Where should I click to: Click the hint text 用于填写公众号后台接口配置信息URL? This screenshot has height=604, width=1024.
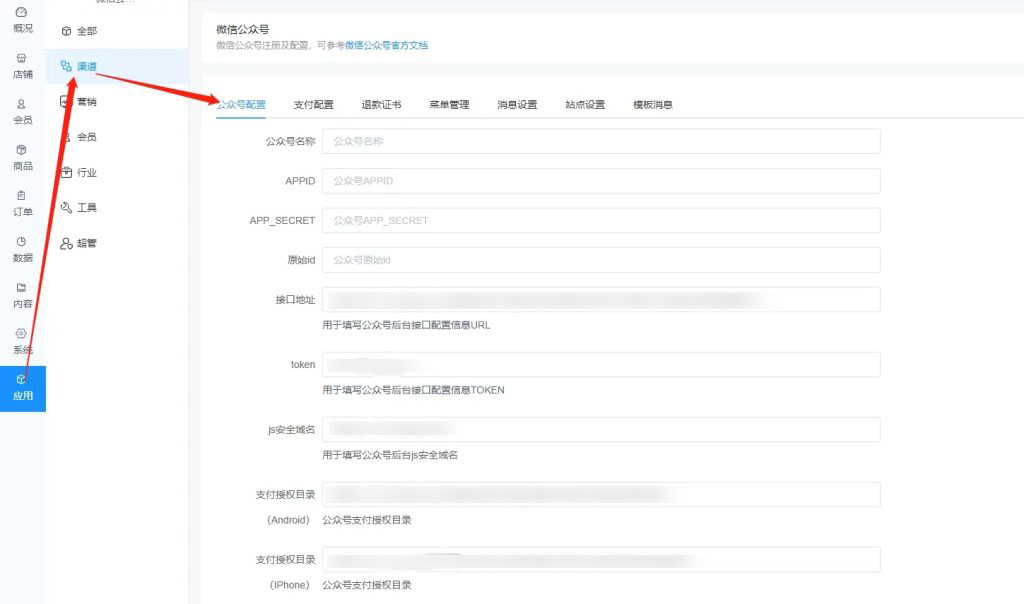[406, 325]
